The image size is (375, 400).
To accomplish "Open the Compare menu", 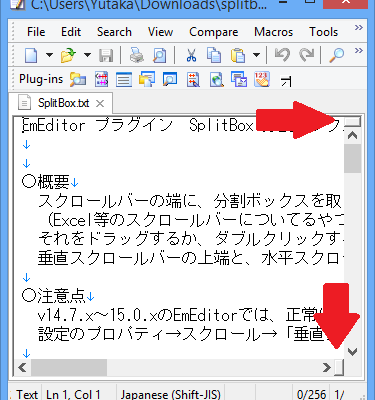I will (x=214, y=32).
